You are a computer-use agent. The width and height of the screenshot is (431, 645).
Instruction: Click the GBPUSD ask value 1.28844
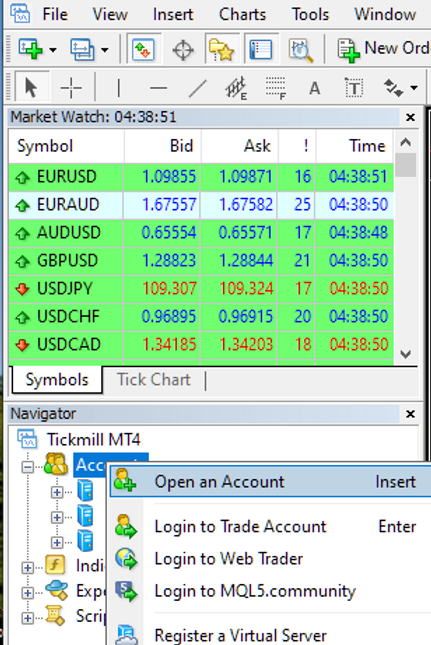[x=246, y=261]
